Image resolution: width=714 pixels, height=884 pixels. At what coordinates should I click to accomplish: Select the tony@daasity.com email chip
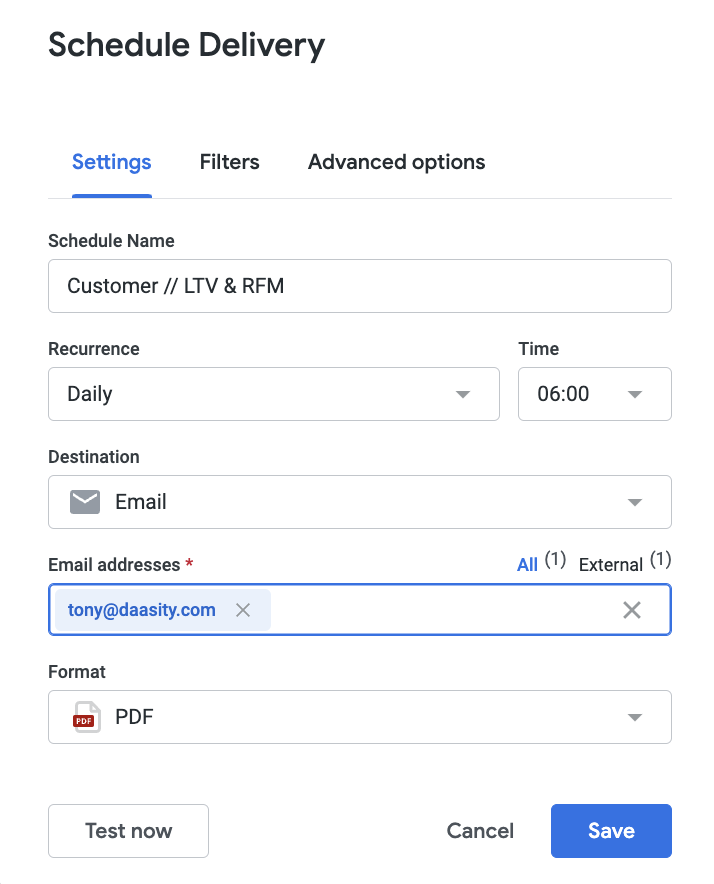click(142, 610)
